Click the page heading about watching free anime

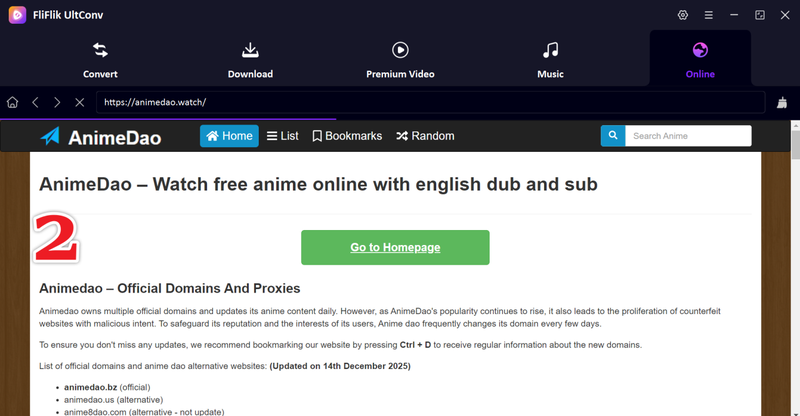click(x=318, y=184)
